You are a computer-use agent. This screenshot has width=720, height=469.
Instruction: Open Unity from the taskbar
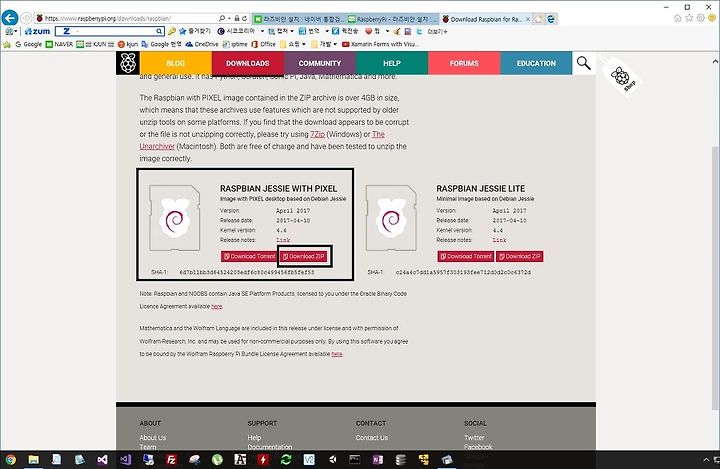[x=332, y=459]
